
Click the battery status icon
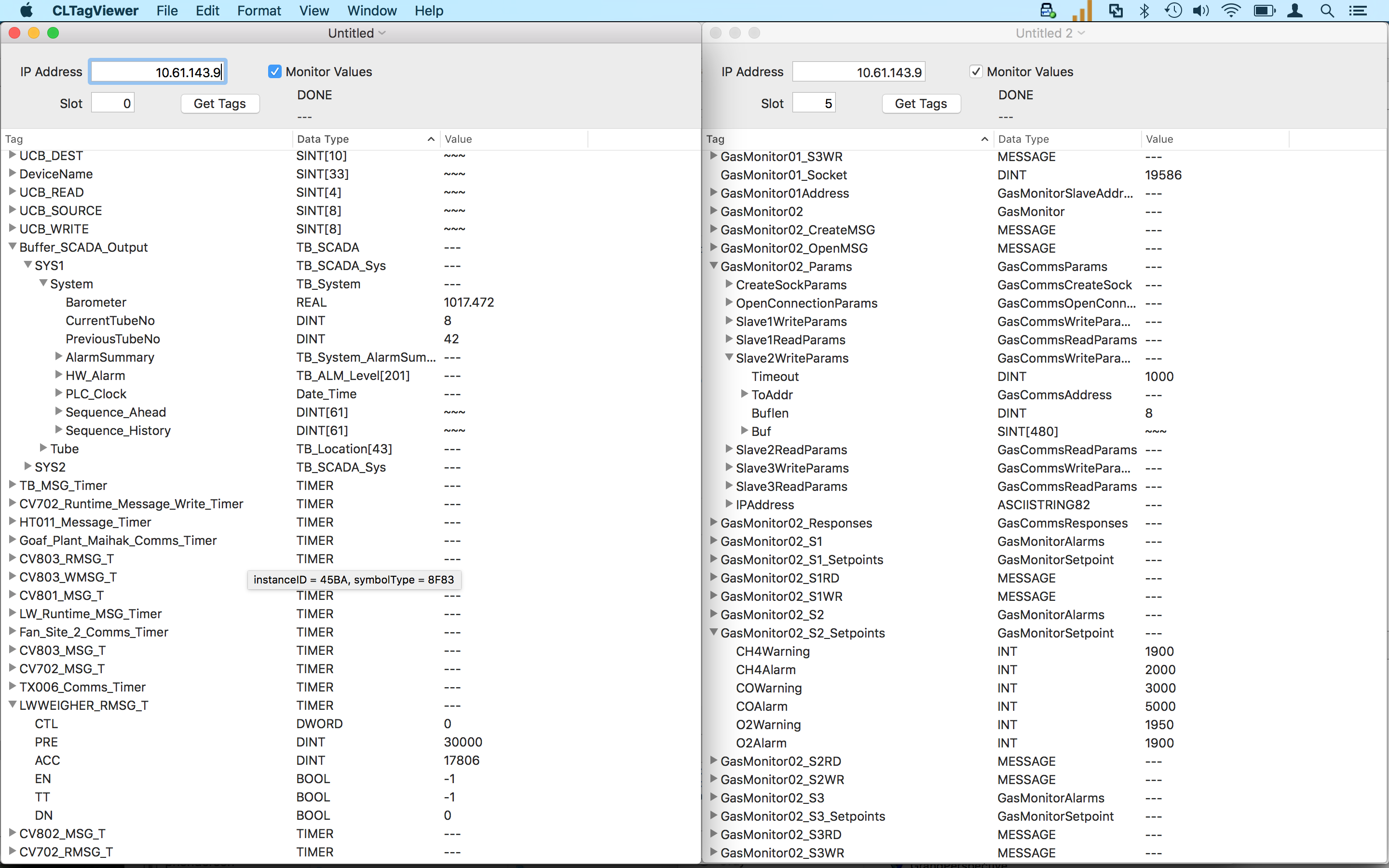[1264, 11]
